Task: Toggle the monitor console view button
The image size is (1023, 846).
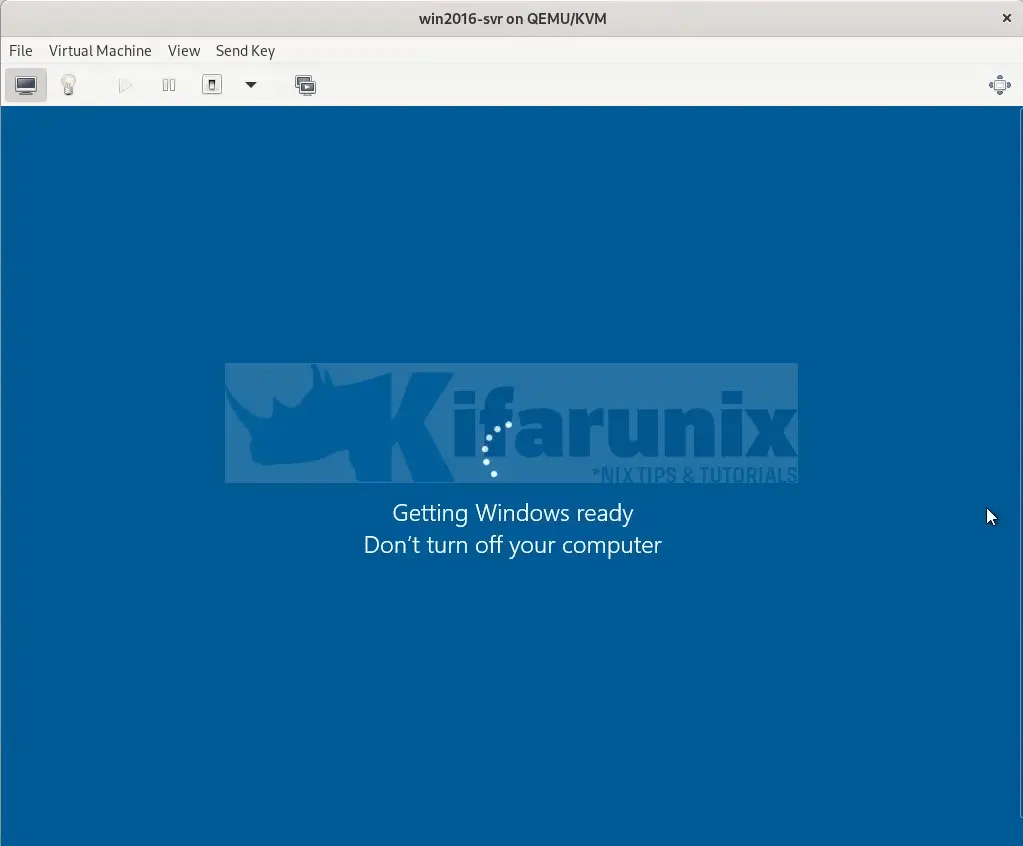Action: tap(26, 85)
